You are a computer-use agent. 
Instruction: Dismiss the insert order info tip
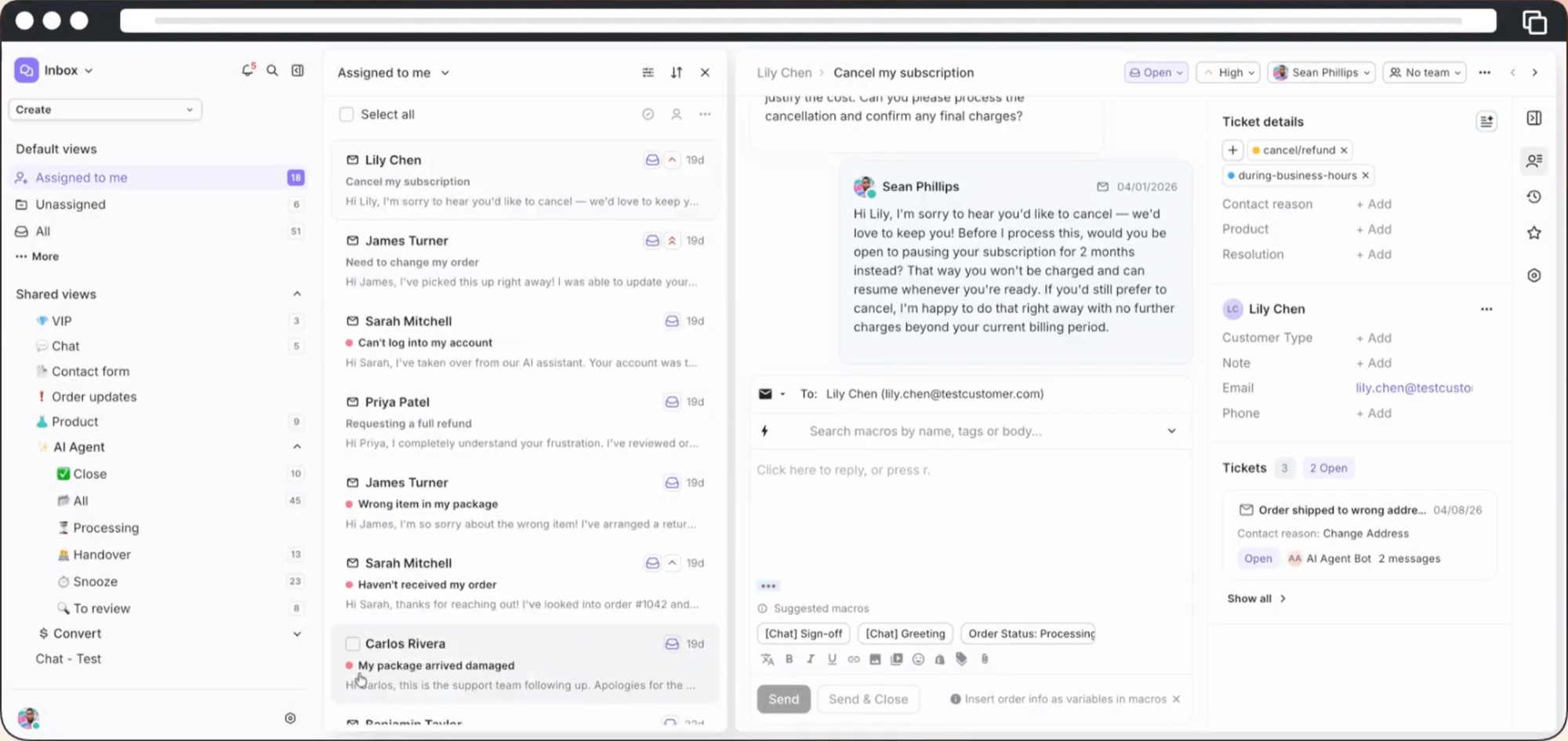click(1176, 699)
